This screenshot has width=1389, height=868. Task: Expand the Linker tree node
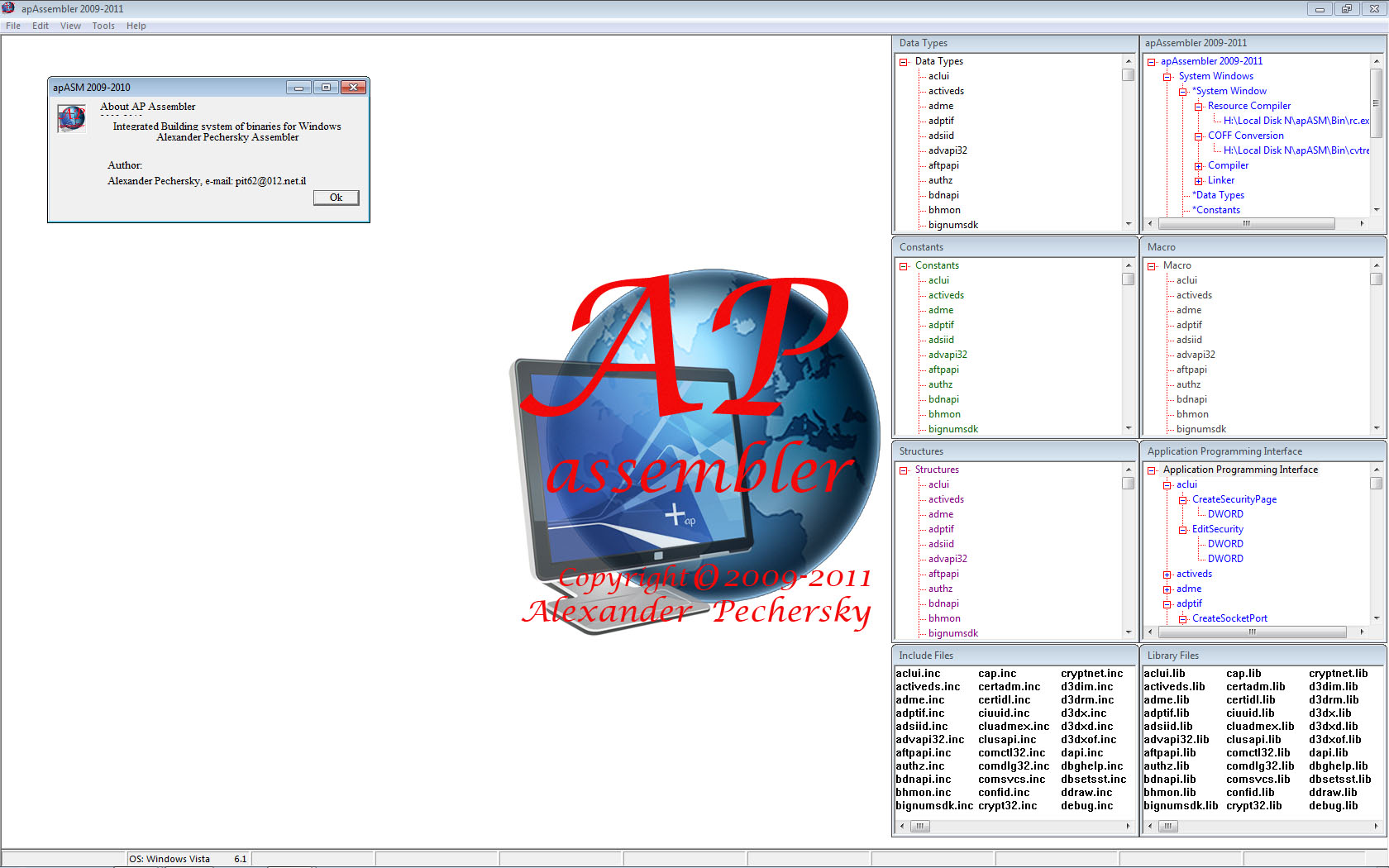(x=1198, y=181)
